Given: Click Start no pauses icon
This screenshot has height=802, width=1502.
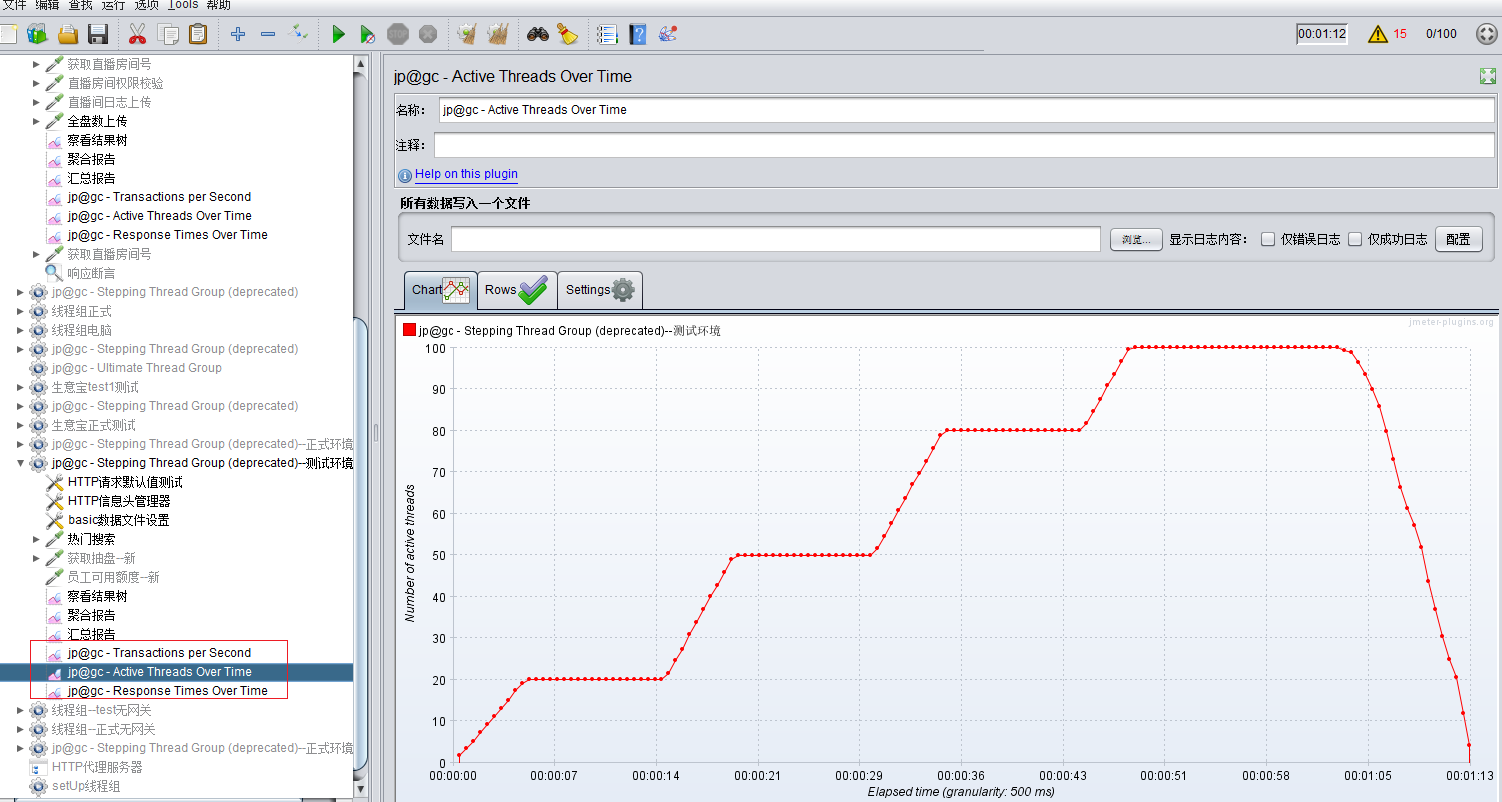Looking at the screenshot, I should (368, 34).
